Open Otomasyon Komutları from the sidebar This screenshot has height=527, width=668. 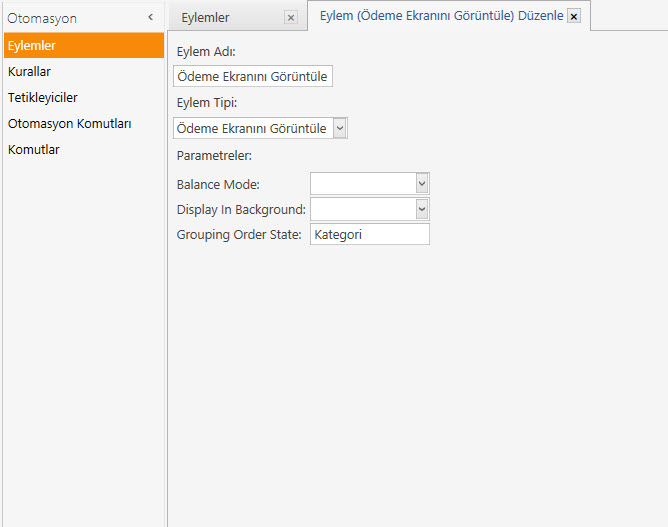click(x=70, y=124)
